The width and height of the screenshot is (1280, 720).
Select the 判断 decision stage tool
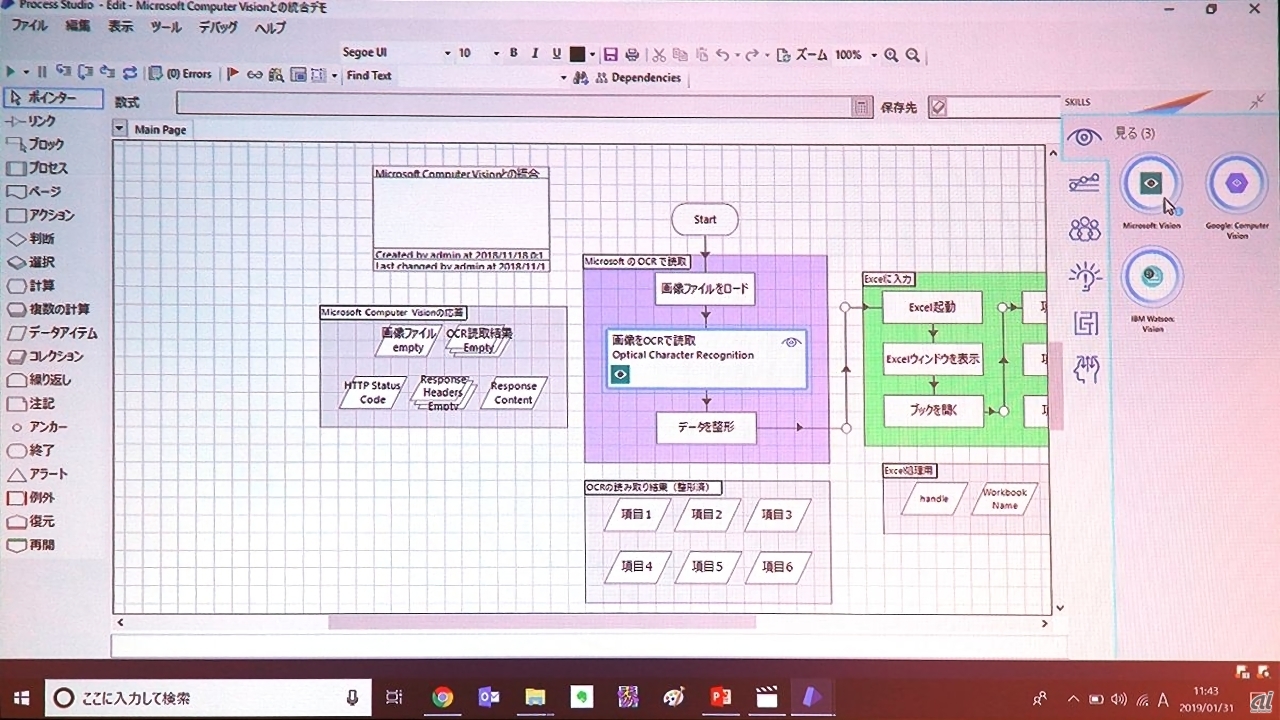pyautogui.click(x=31, y=239)
